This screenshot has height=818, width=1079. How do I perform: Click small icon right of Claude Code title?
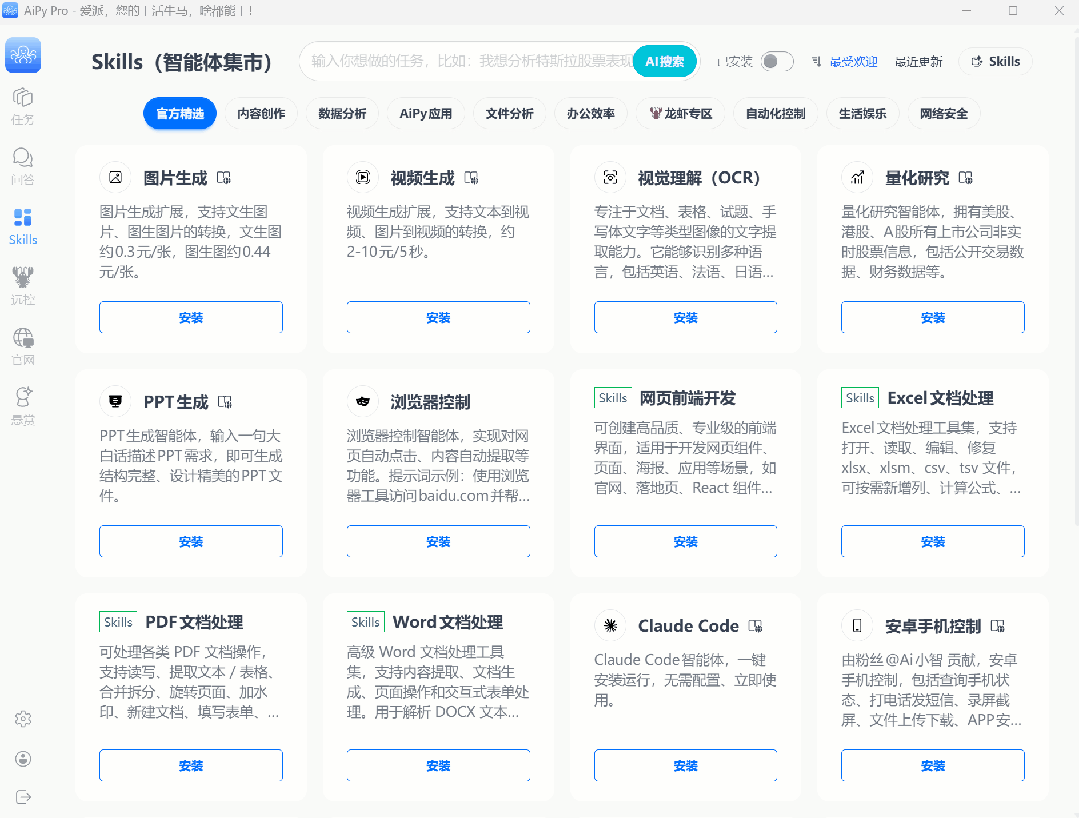click(x=756, y=626)
